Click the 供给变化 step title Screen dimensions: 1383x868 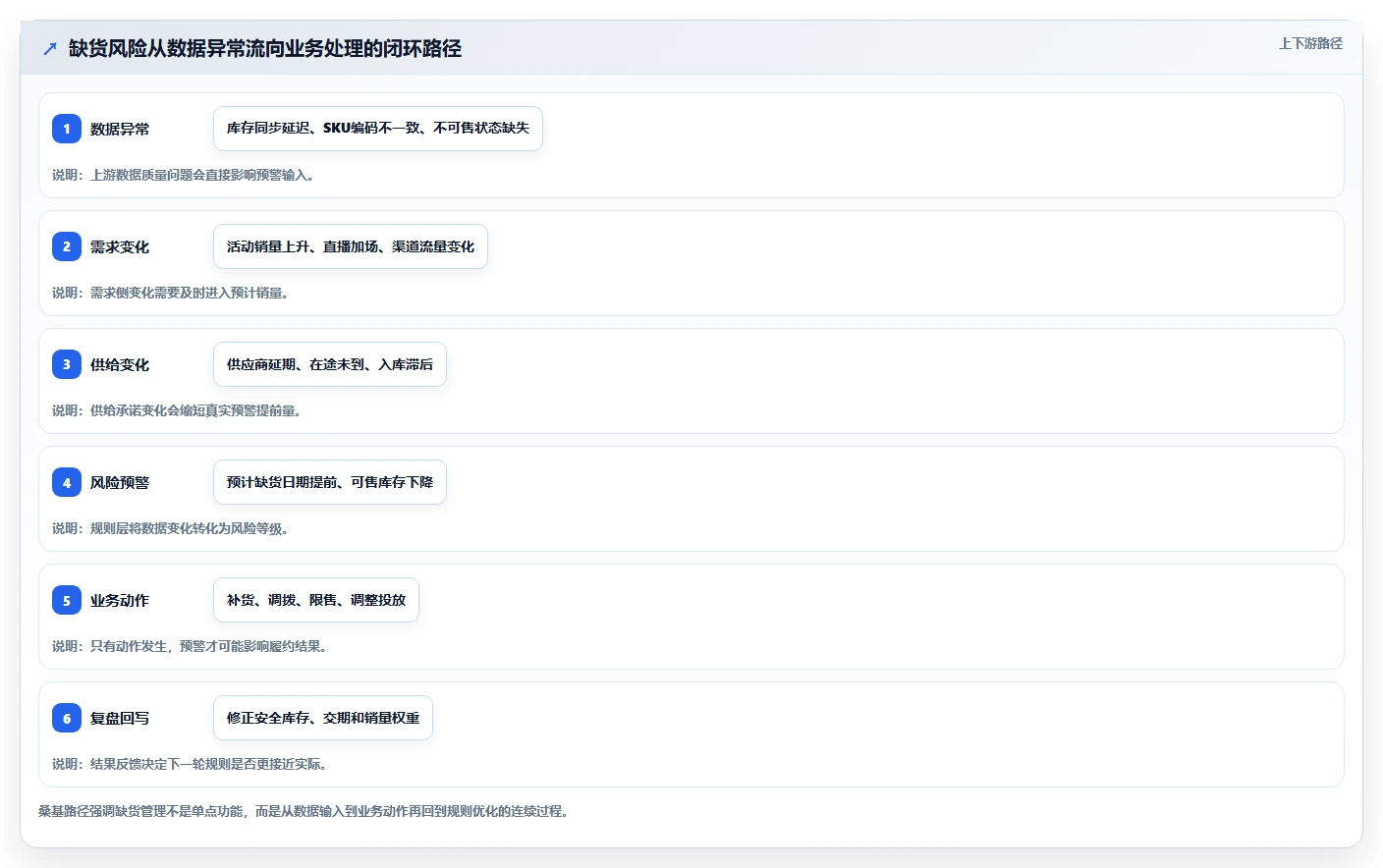120,364
